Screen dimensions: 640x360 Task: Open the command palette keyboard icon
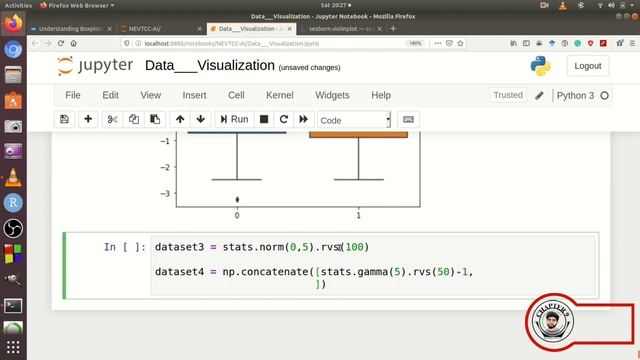click(408, 119)
